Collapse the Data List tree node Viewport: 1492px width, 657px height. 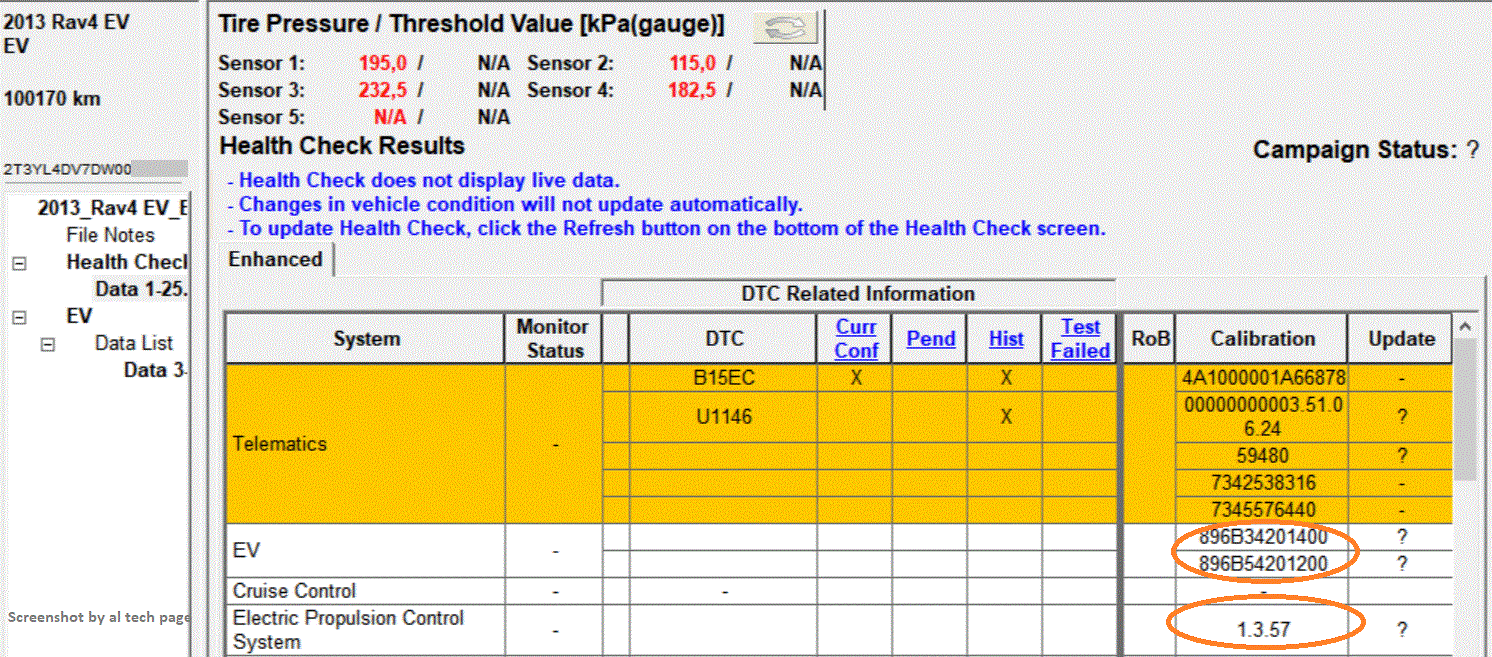tap(47, 343)
